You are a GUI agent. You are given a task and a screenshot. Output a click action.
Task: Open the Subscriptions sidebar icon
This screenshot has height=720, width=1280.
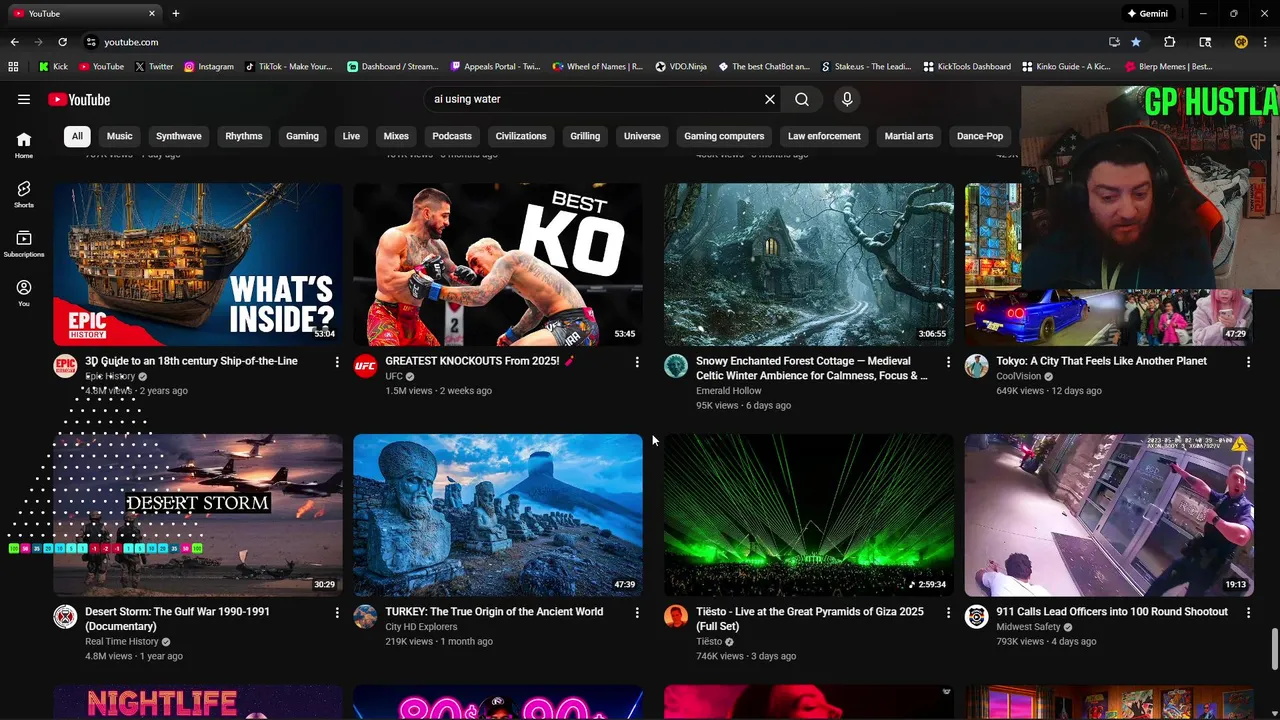(x=24, y=244)
